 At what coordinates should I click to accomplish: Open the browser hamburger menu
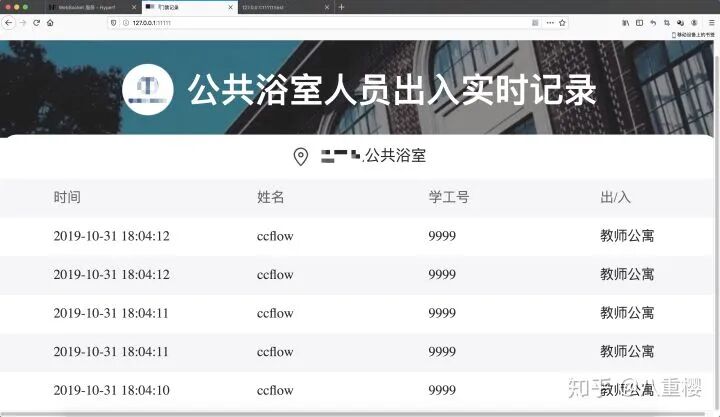pyautogui.click(x=711, y=23)
